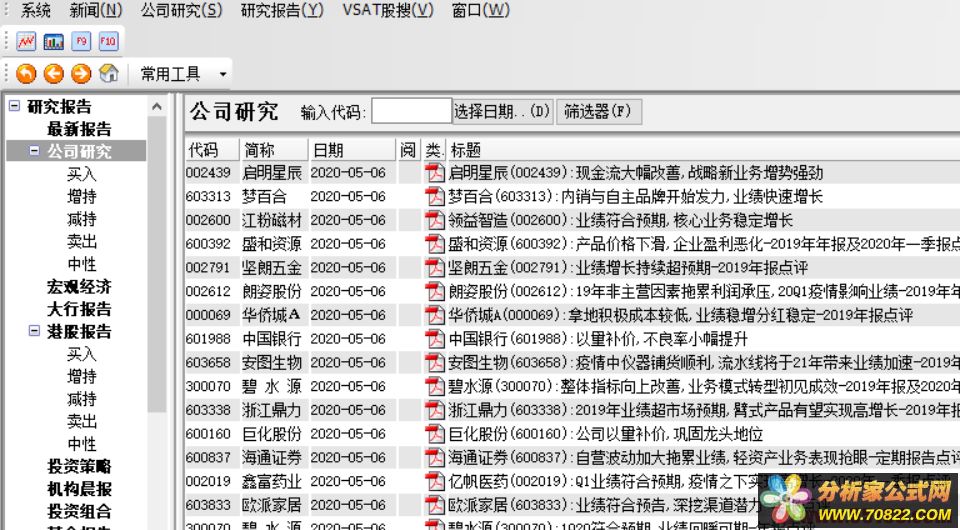Open PDF icon for 安图生物 report
Viewport: 960px width, 530px height.
[x=435, y=363]
